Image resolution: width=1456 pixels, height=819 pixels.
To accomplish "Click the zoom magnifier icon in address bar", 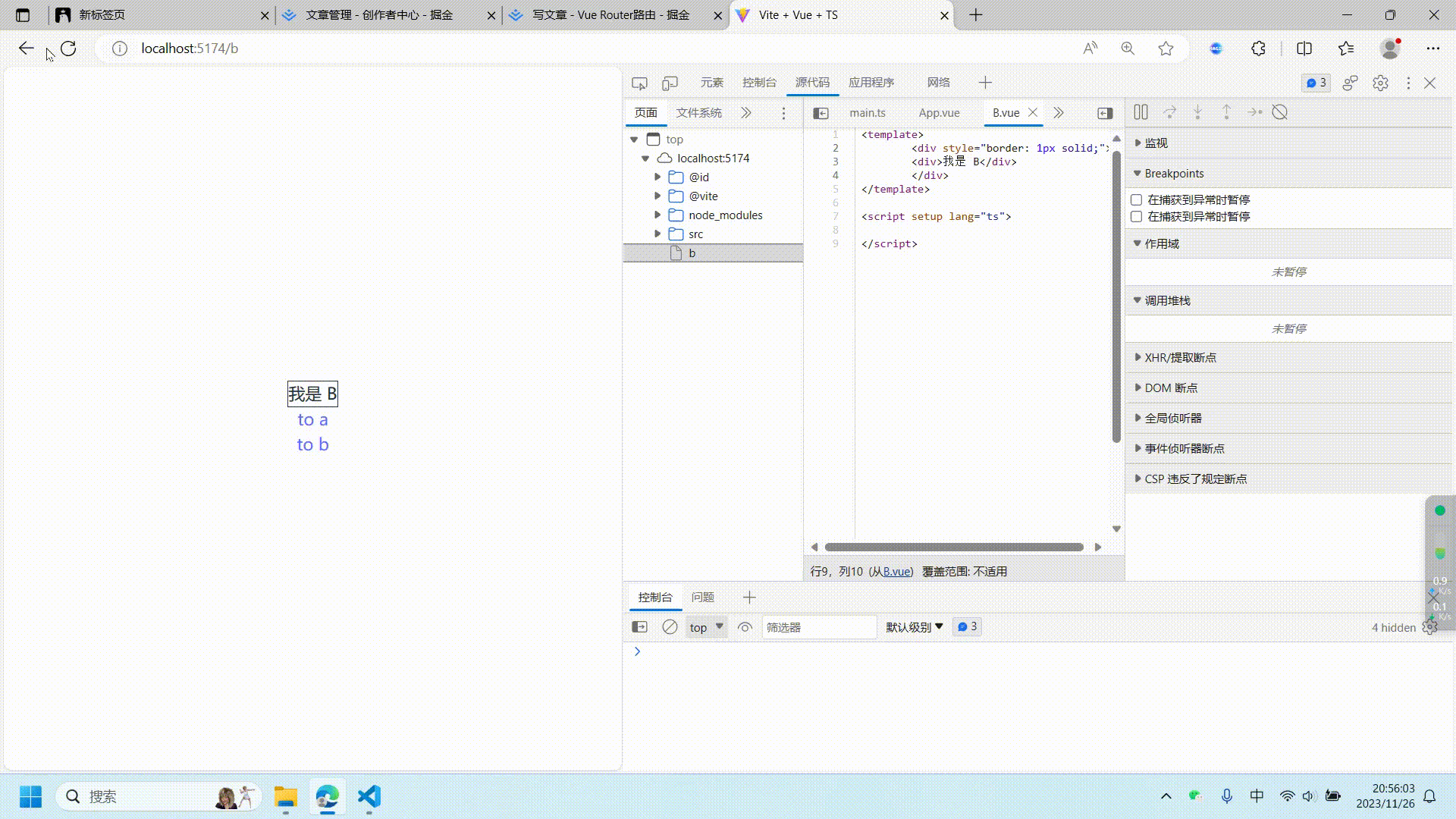I will [x=1128, y=49].
